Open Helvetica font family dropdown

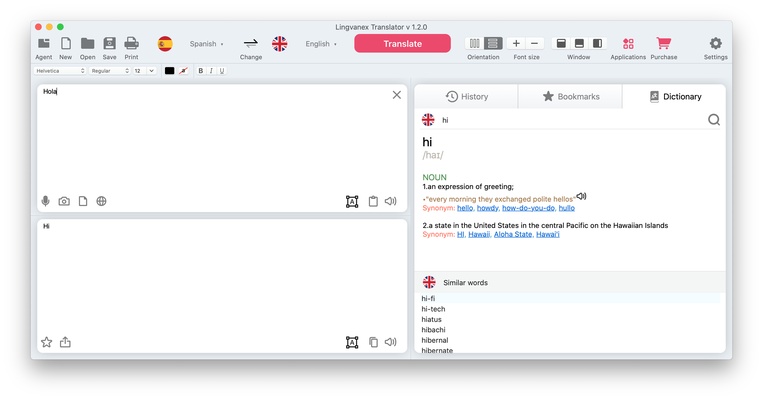(60, 71)
